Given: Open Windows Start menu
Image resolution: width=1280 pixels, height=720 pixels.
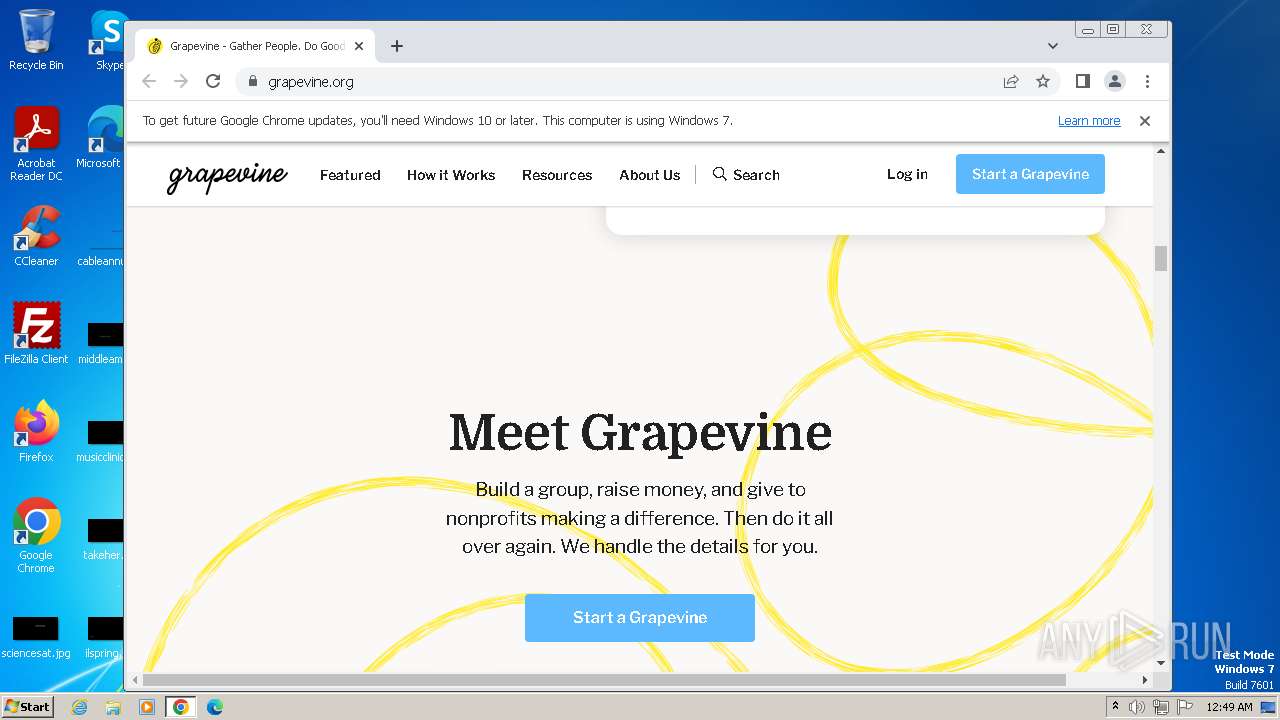Looking at the screenshot, I should click(x=27, y=707).
